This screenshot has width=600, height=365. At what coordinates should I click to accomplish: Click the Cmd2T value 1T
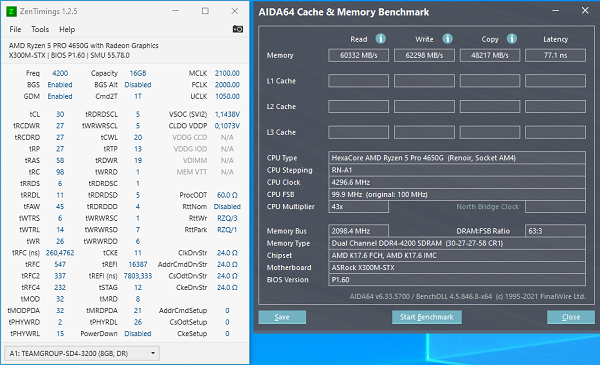(x=138, y=96)
